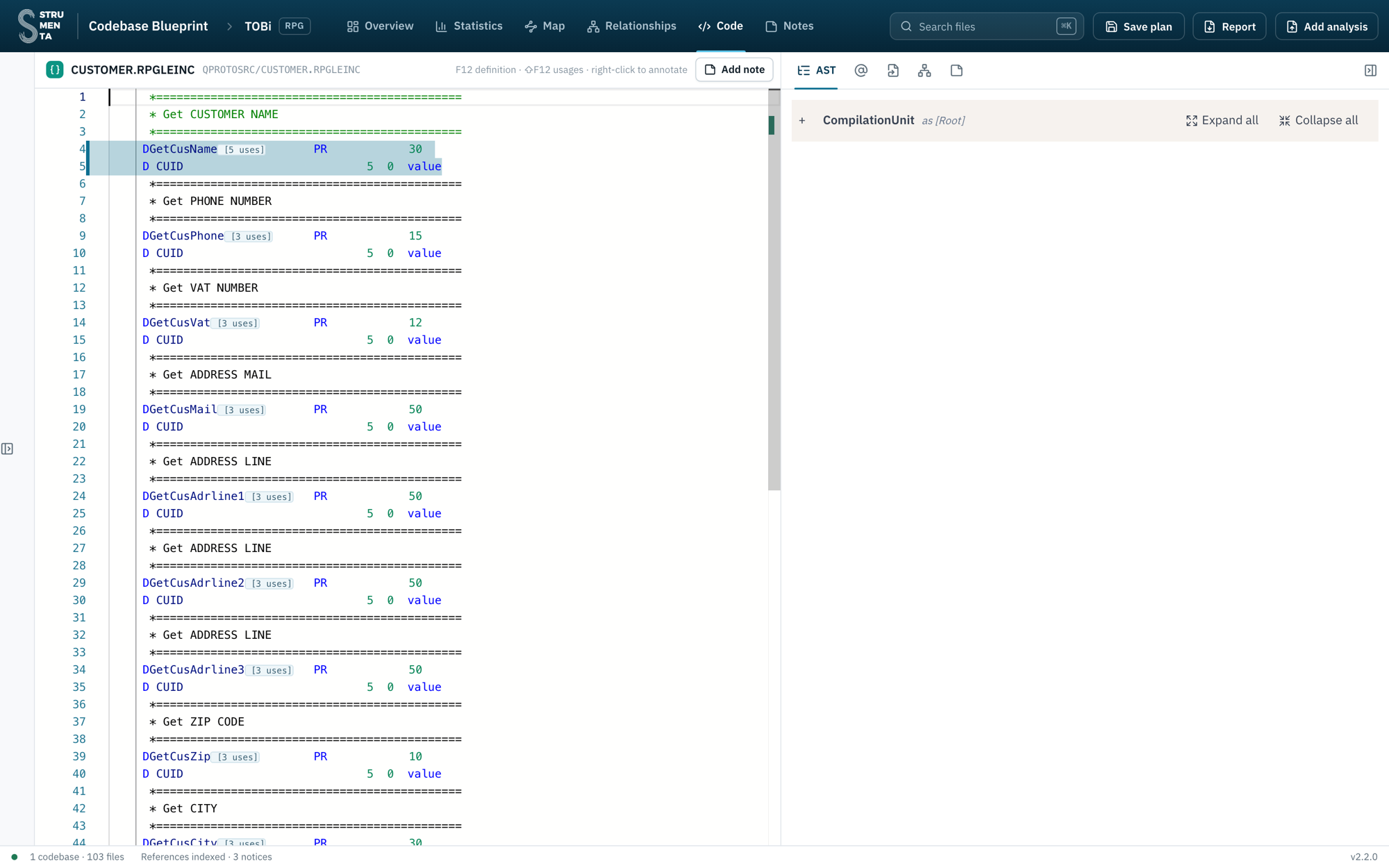Click the Strumenta logo icon
Screen dimensions: 1389x868
40,26
